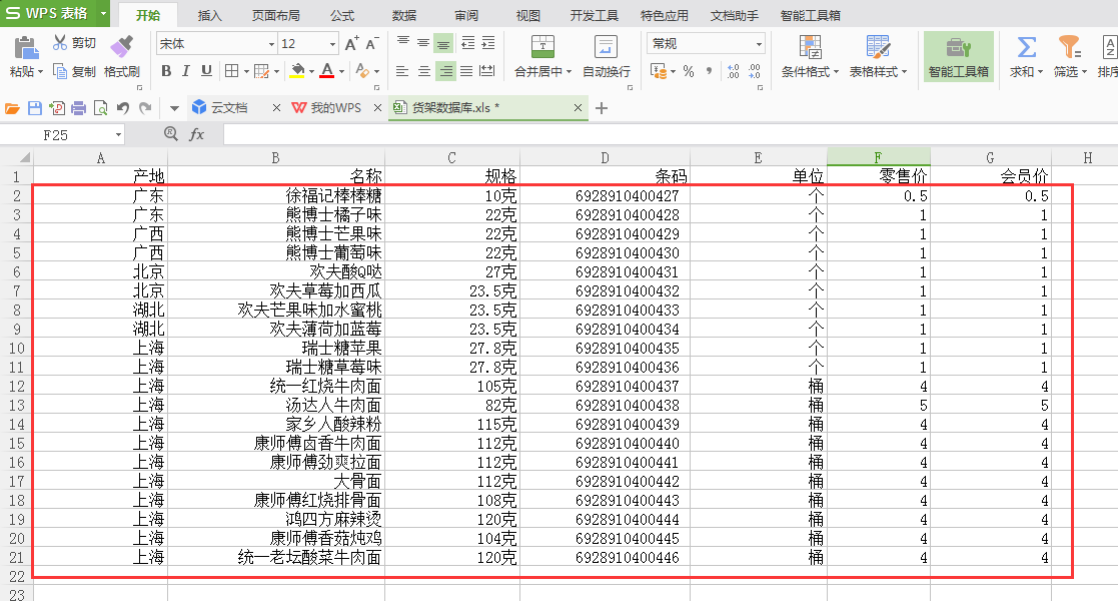Increase font size with the A+ icon
Viewport: 1119px width, 601px height.
[351, 44]
